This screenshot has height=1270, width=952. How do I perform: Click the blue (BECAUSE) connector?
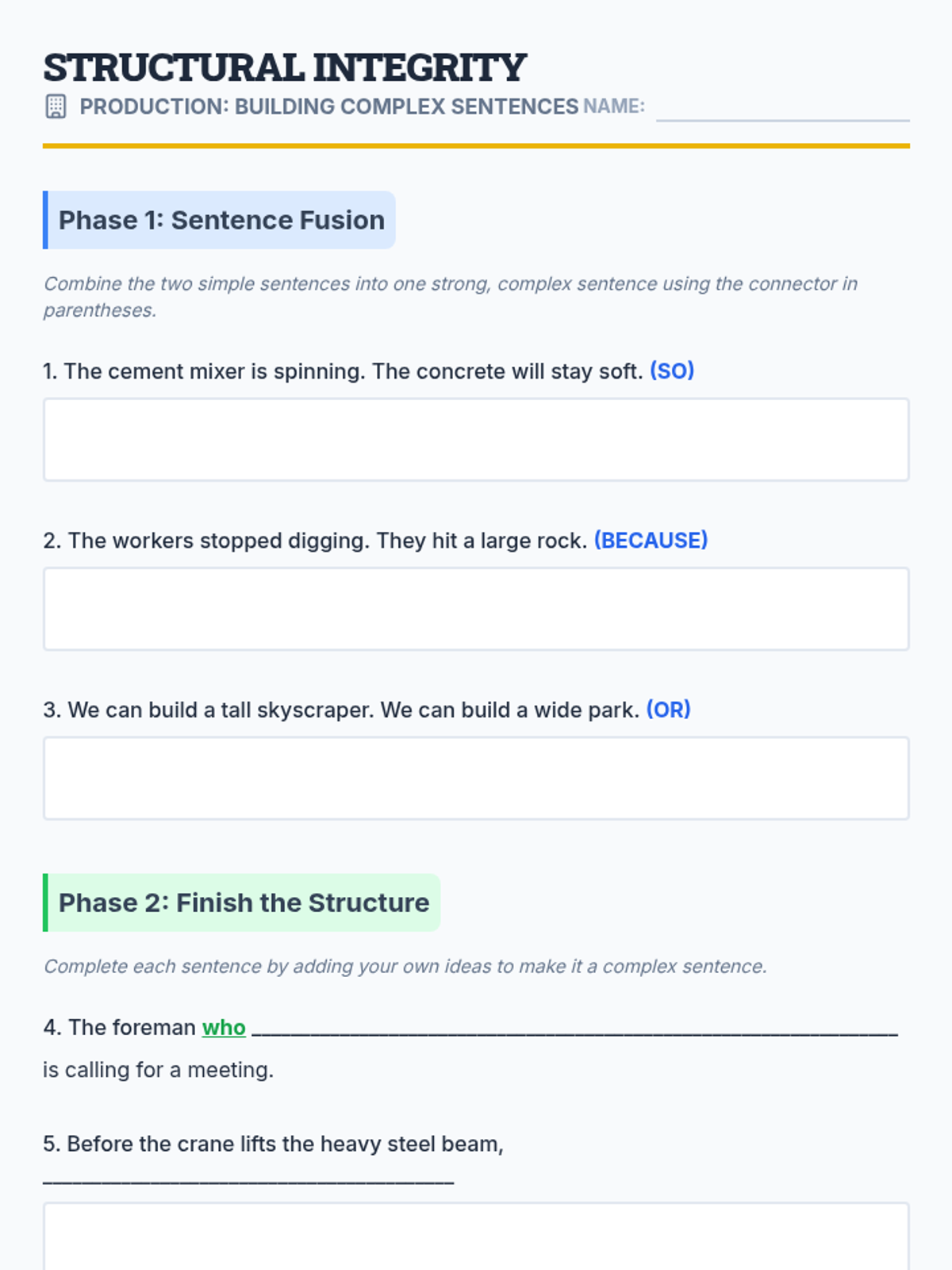click(651, 541)
